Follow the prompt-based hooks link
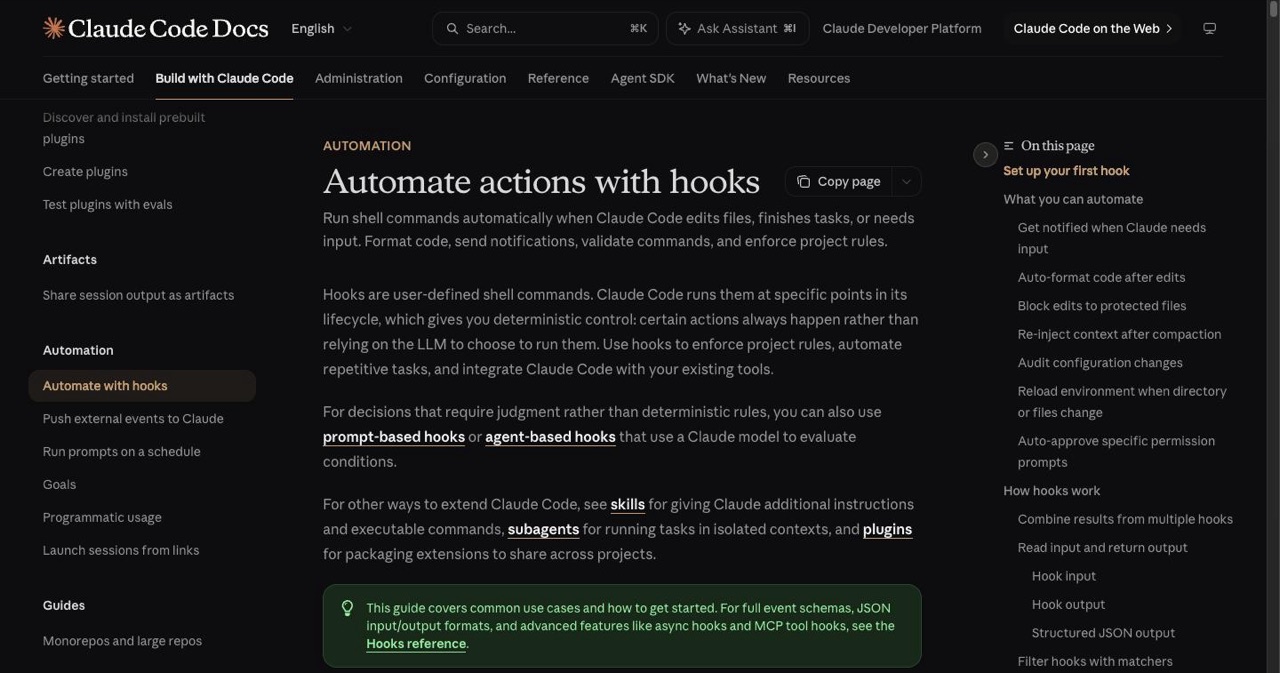 (394, 437)
